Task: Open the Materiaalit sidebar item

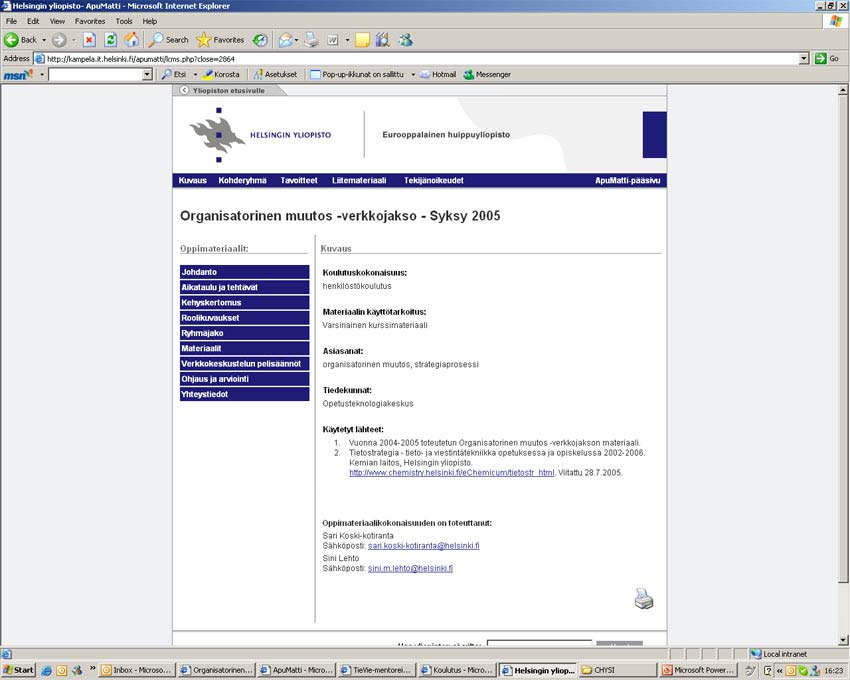Action: pos(244,348)
